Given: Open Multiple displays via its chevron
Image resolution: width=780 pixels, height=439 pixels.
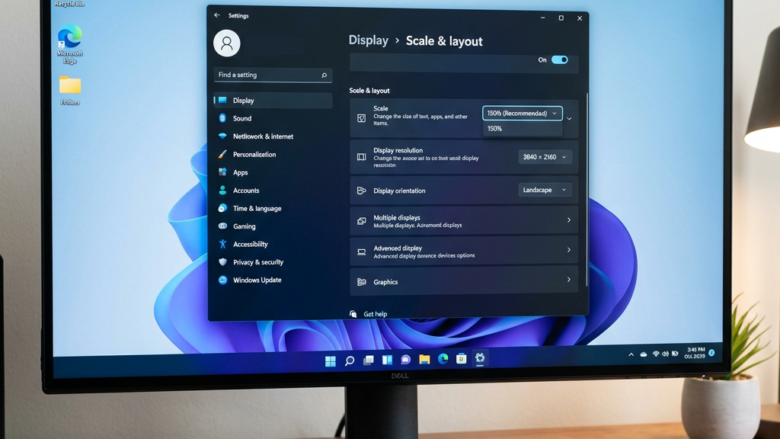Looking at the screenshot, I should pos(569,220).
